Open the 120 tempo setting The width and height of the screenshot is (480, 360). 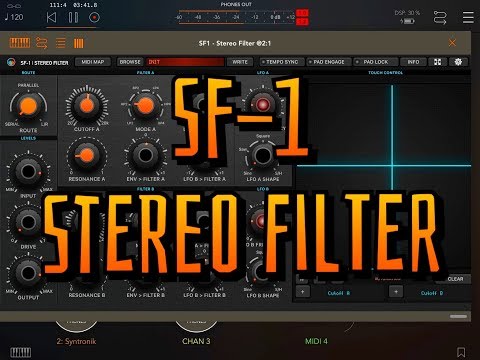click(x=14, y=17)
